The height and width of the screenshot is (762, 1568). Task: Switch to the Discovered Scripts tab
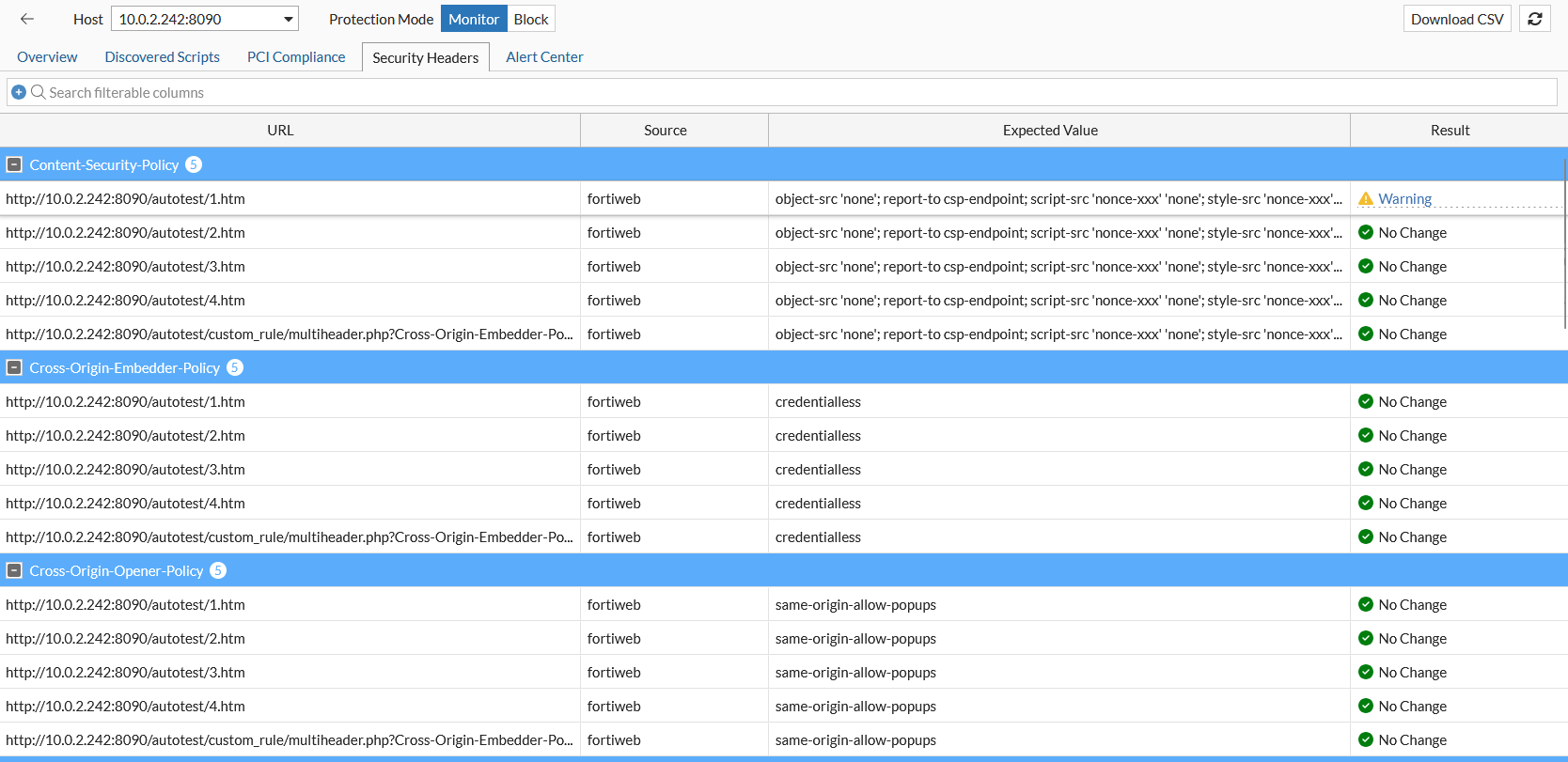(162, 57)
